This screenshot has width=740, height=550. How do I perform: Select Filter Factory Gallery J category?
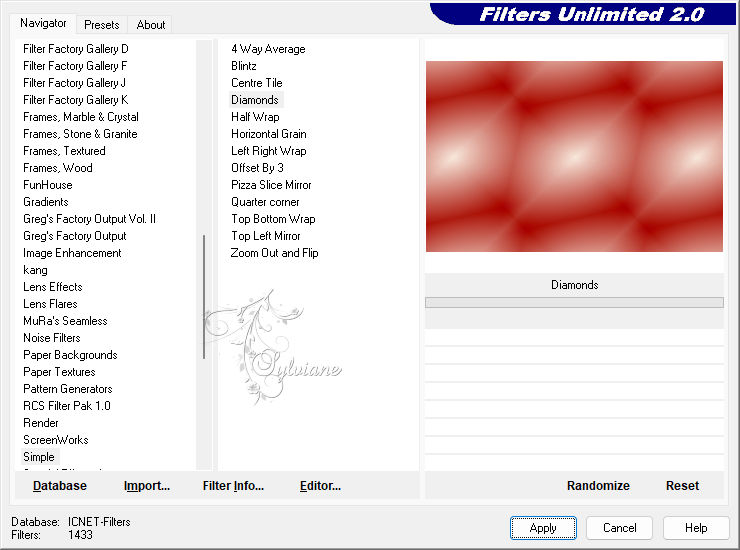[x=74, y=83]
